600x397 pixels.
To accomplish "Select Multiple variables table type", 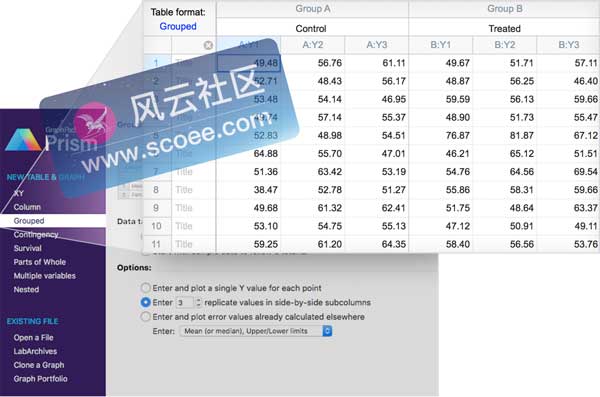I will tap(45, 276).
